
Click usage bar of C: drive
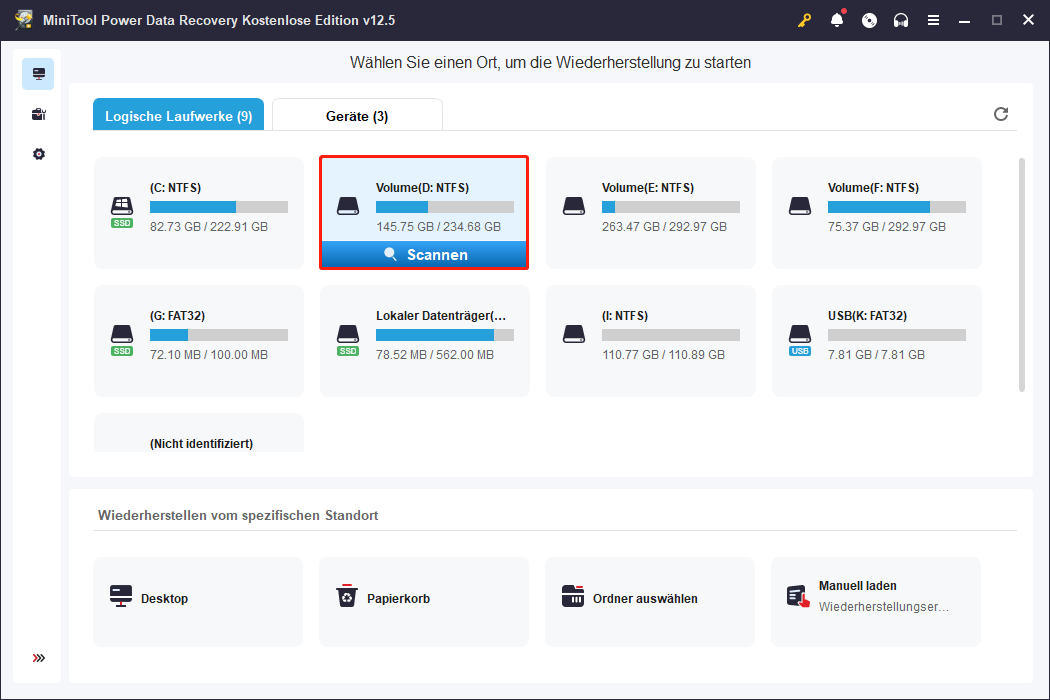pyautogui.click(x=219, y=207)
